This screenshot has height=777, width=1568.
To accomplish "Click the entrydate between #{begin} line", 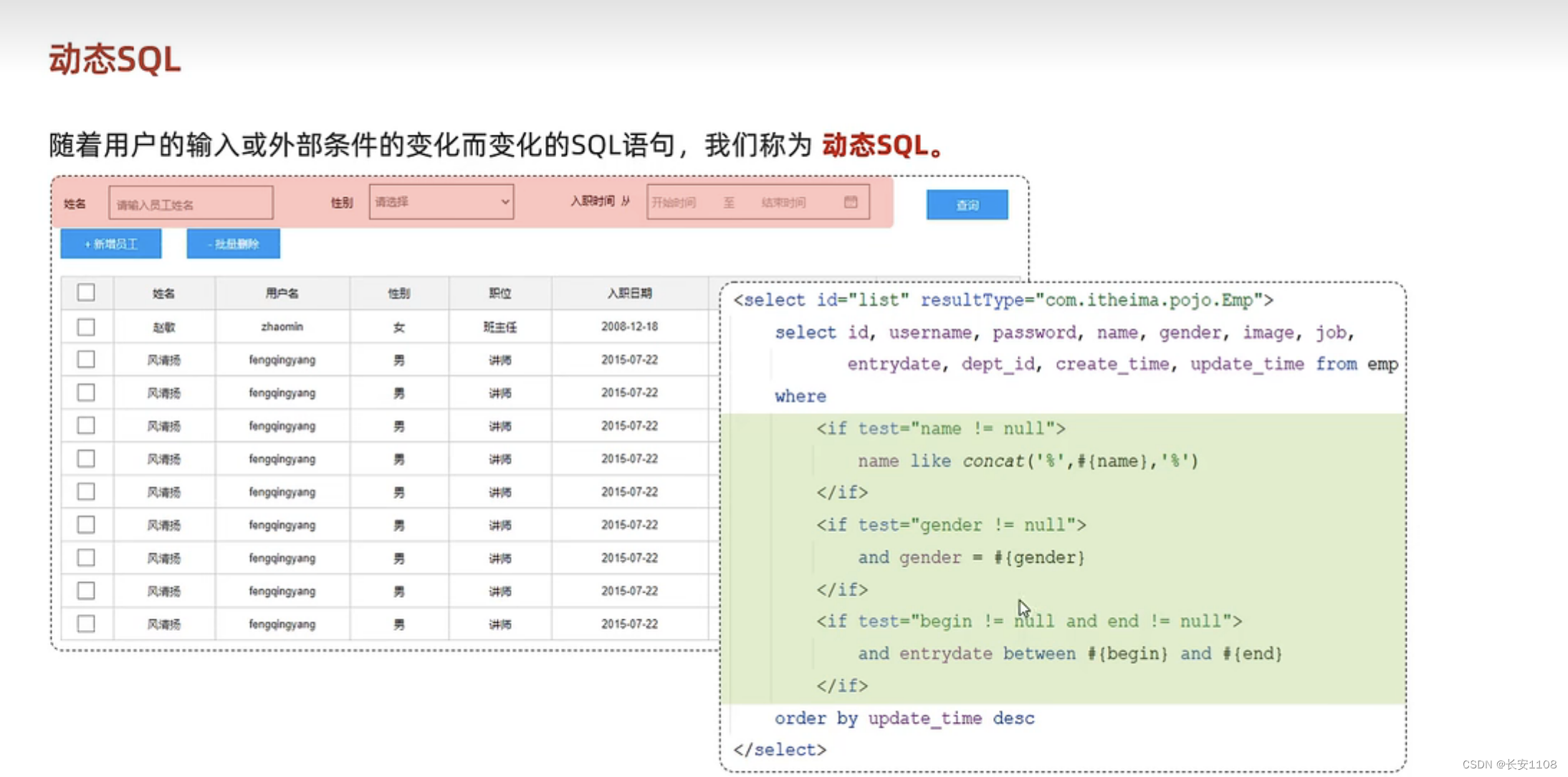I will click(x=1070, y=653).
